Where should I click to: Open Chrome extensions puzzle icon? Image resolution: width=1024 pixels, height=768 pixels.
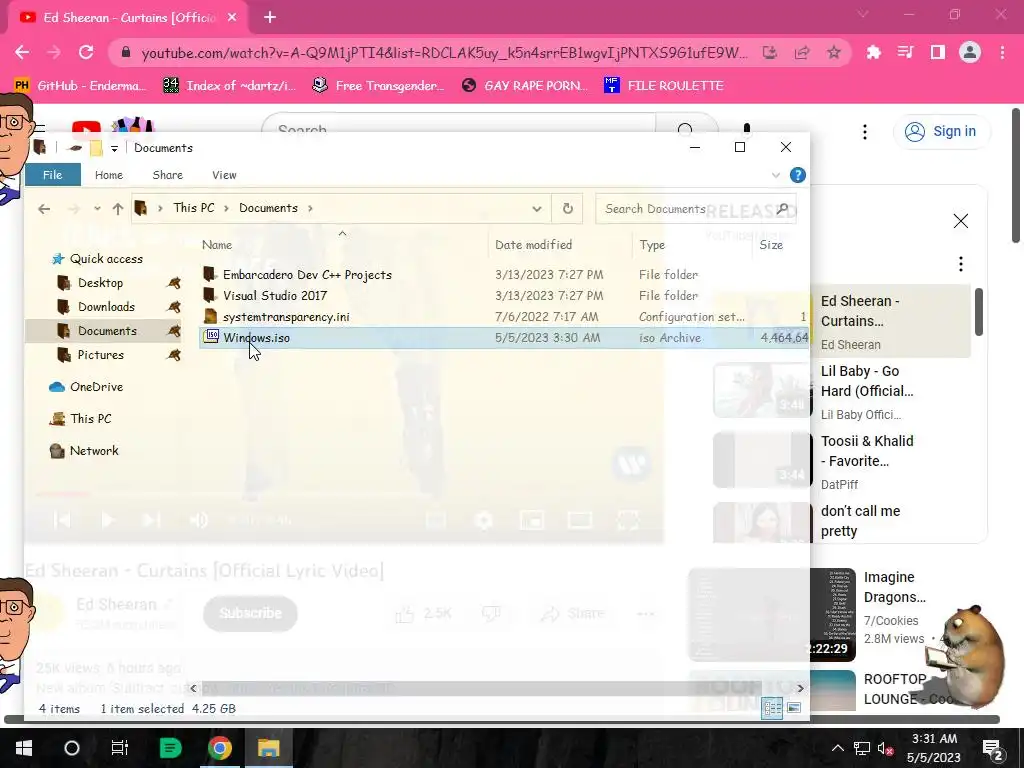[x=873, y=52]
